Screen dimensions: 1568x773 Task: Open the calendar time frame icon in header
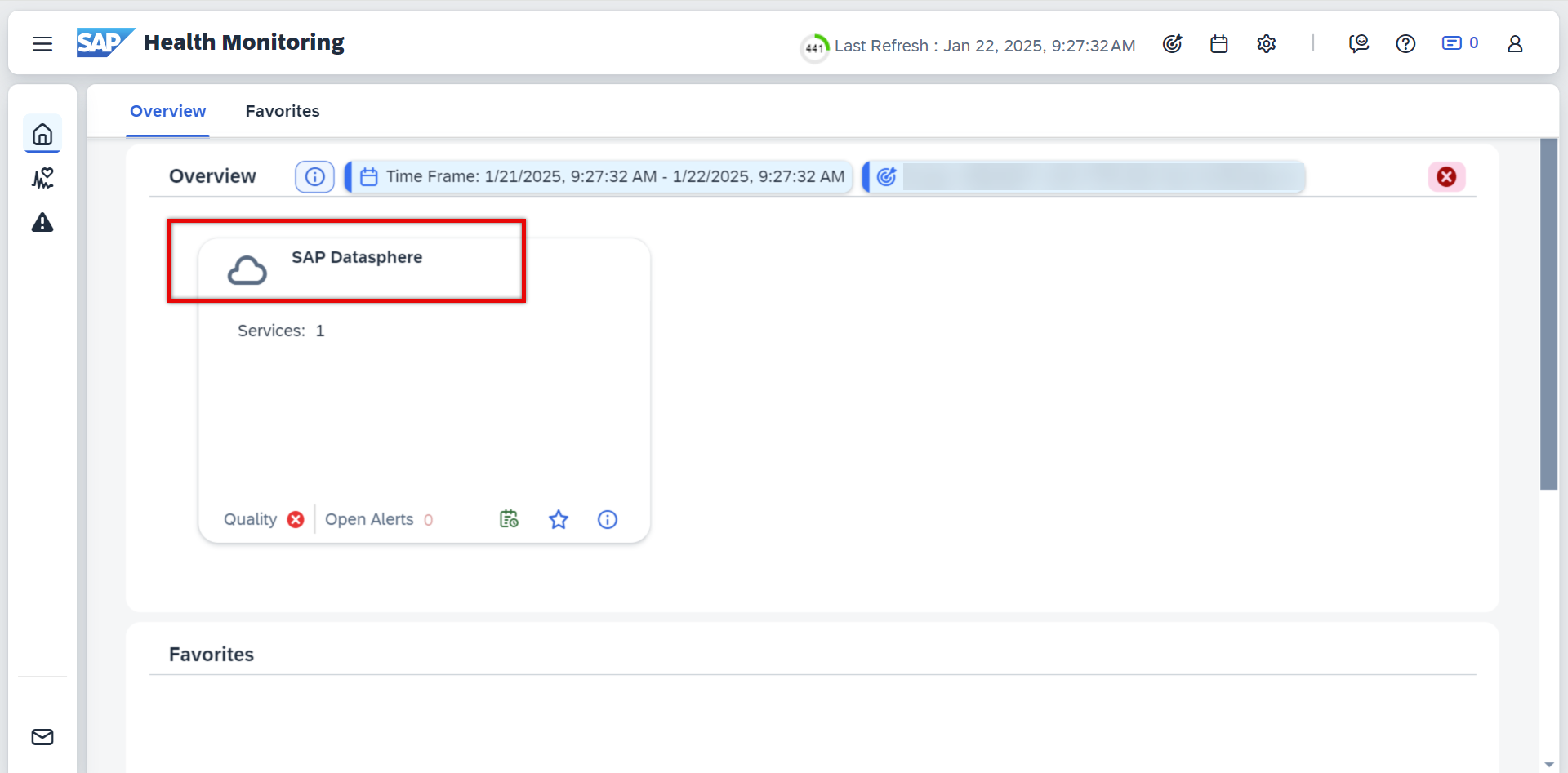pos(1219,44)
